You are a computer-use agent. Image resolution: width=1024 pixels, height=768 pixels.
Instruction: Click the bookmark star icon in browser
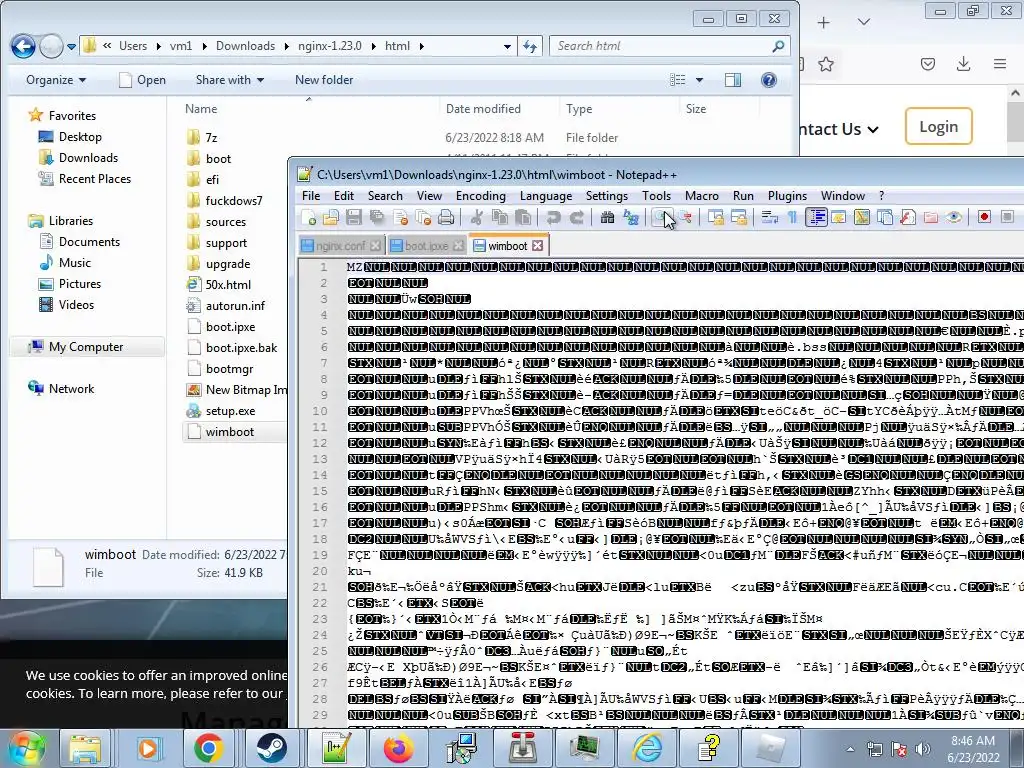coord(826,64)
